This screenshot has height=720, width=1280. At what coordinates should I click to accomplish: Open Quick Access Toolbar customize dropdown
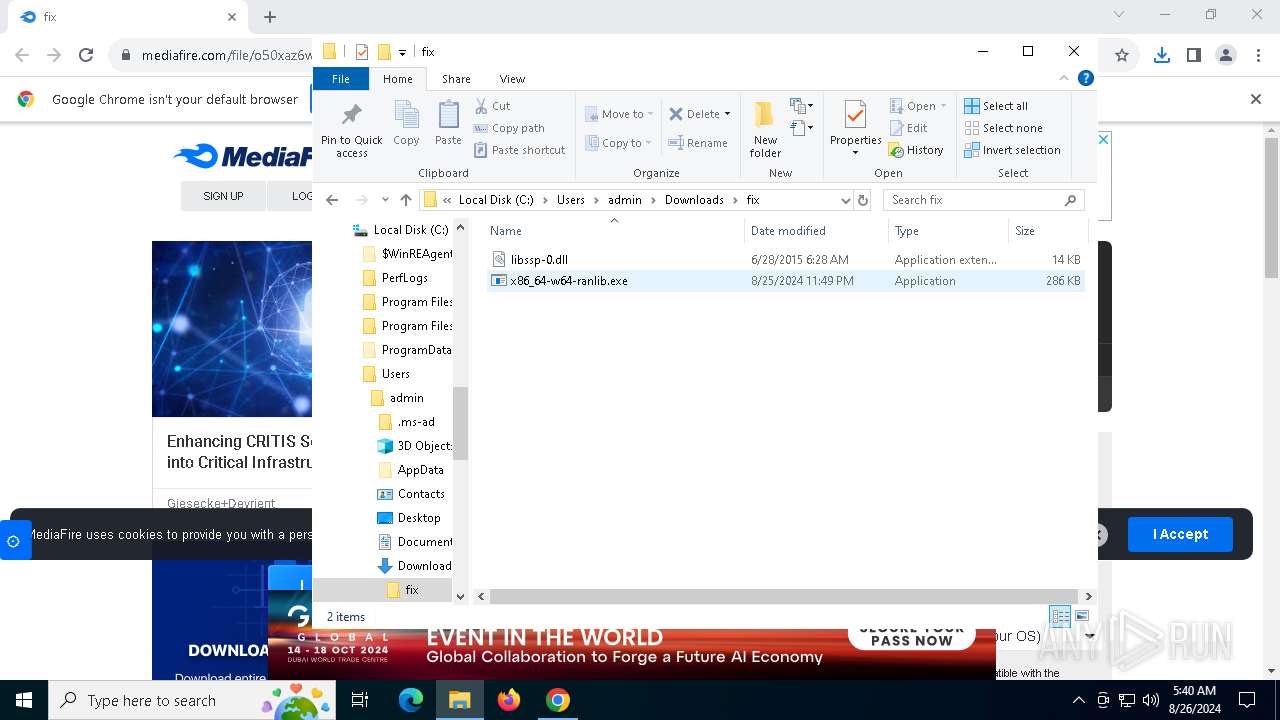click(x=402, y=52)
